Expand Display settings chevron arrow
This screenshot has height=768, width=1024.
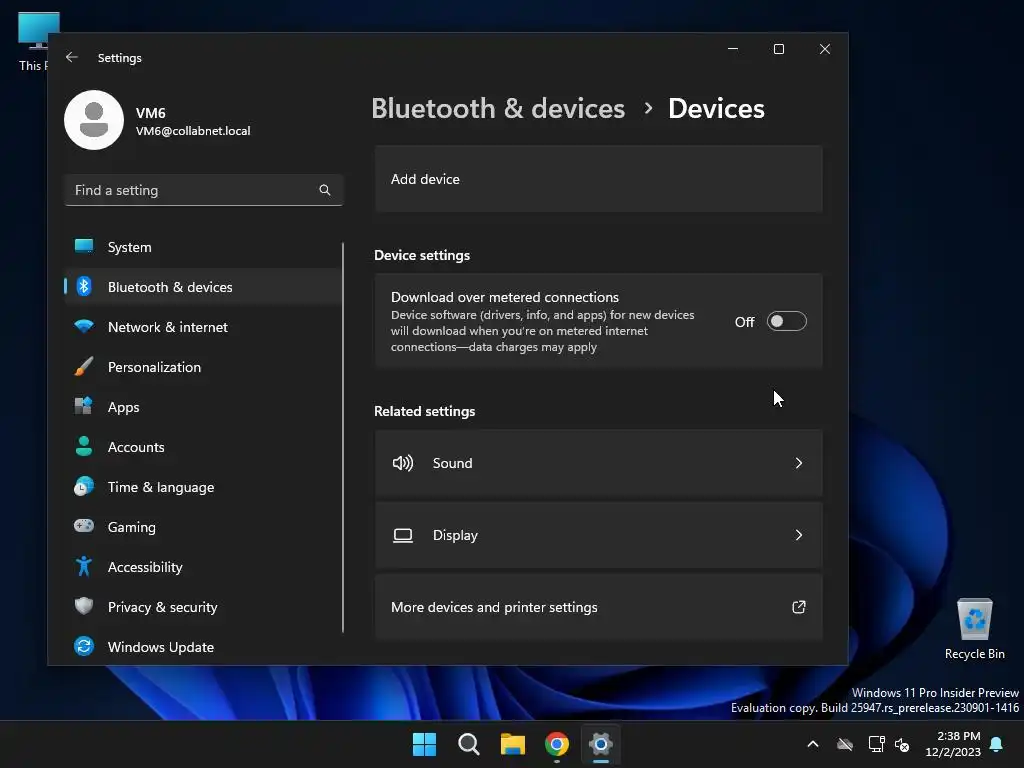click(799, 536)
